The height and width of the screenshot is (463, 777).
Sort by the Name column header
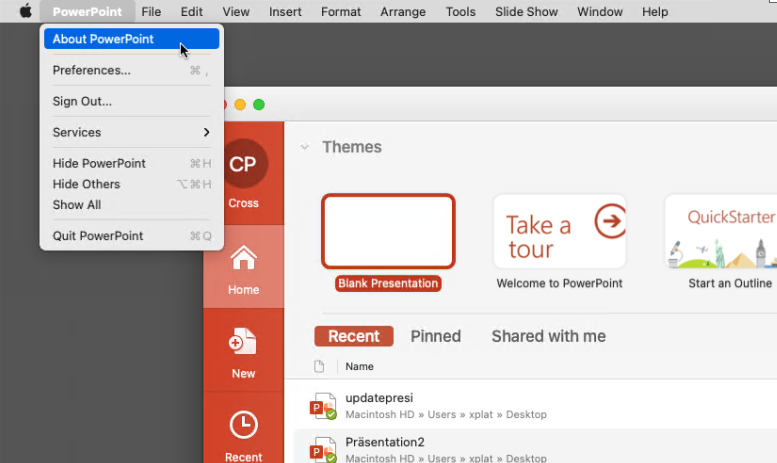click(359, 367)
